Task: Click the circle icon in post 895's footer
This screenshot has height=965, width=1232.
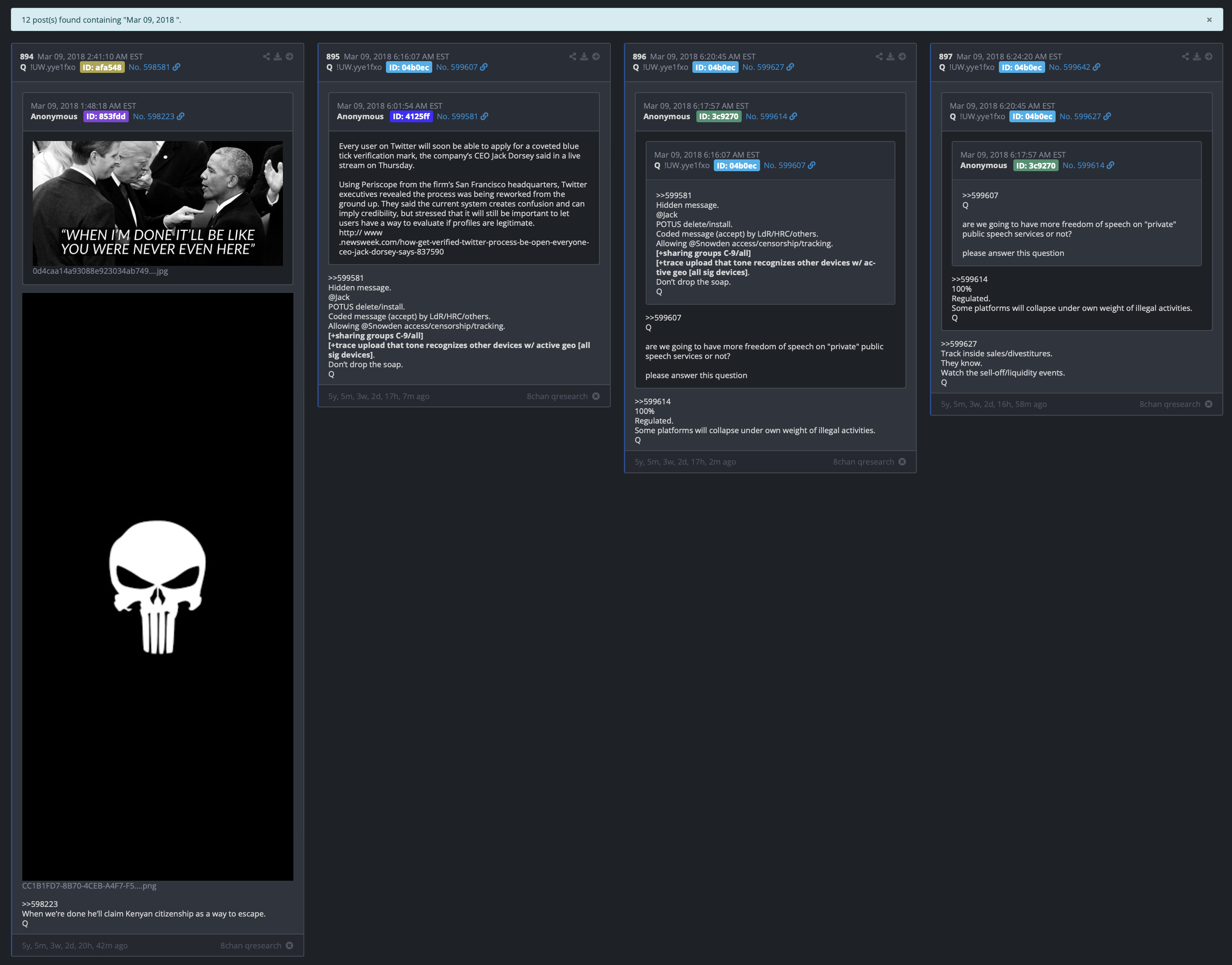Action: click(596, 396)
